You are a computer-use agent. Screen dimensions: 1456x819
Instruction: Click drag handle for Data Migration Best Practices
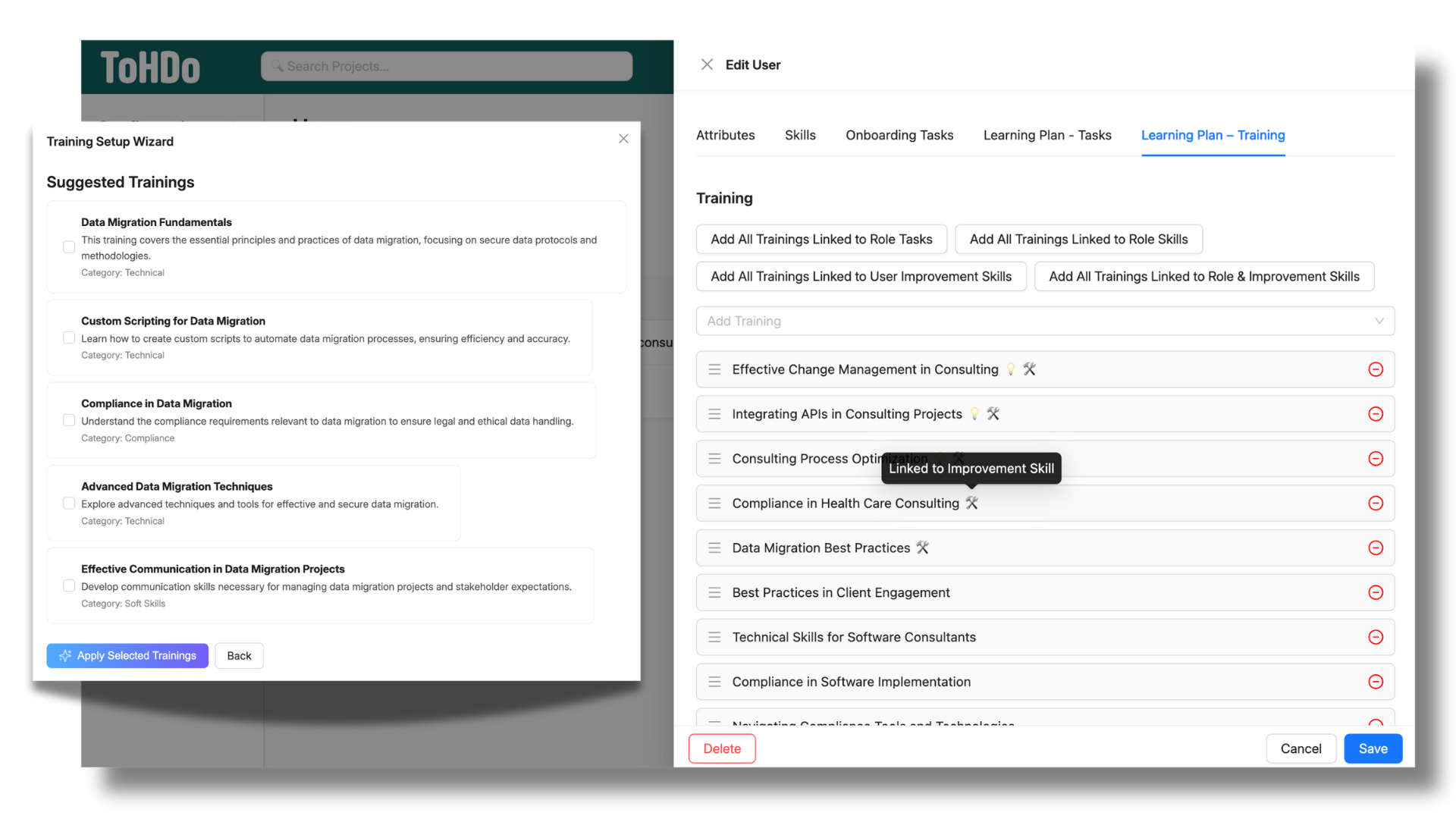[714, 548]
